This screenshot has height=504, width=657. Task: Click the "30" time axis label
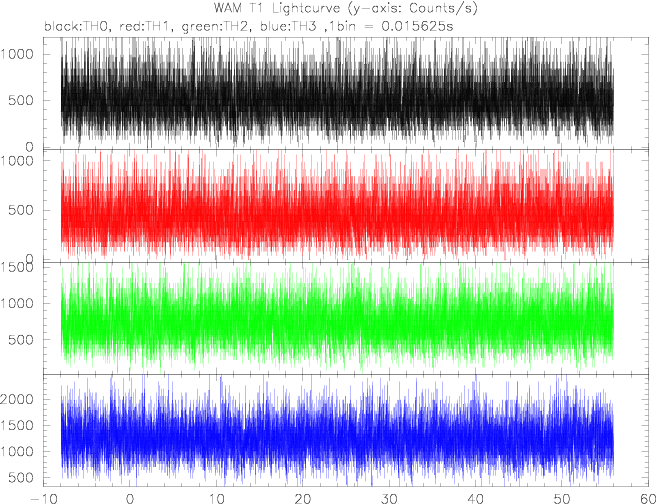(x=389, y=499)
